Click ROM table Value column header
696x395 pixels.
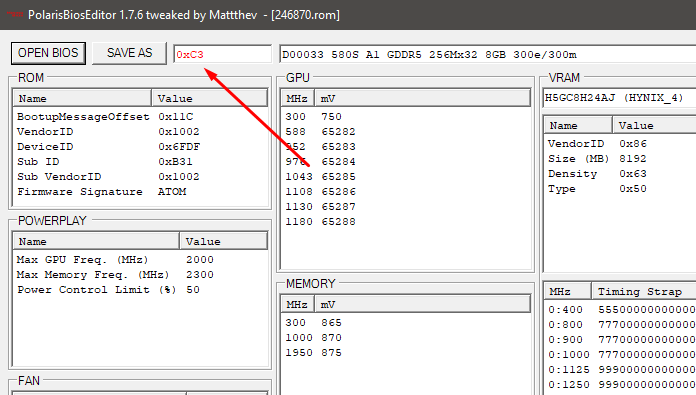click(x=210, y=98)
